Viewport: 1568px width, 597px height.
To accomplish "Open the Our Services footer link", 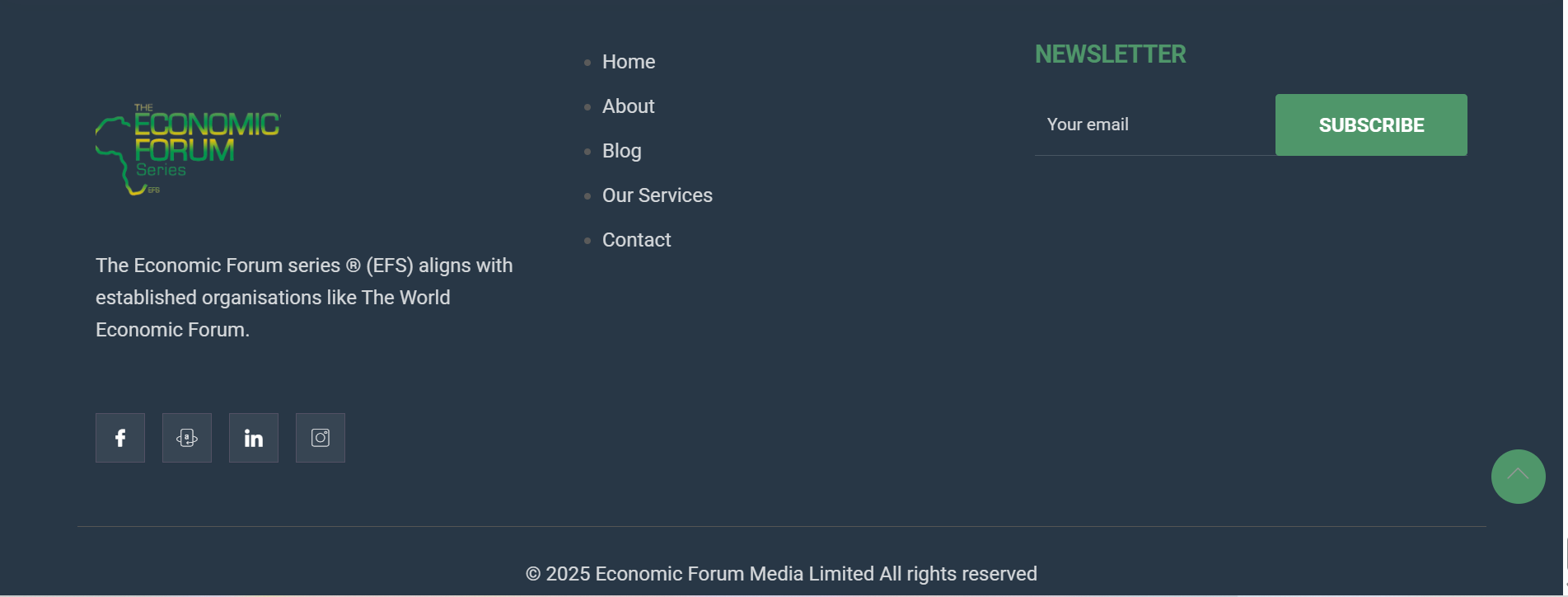I will tap(658, 195).
